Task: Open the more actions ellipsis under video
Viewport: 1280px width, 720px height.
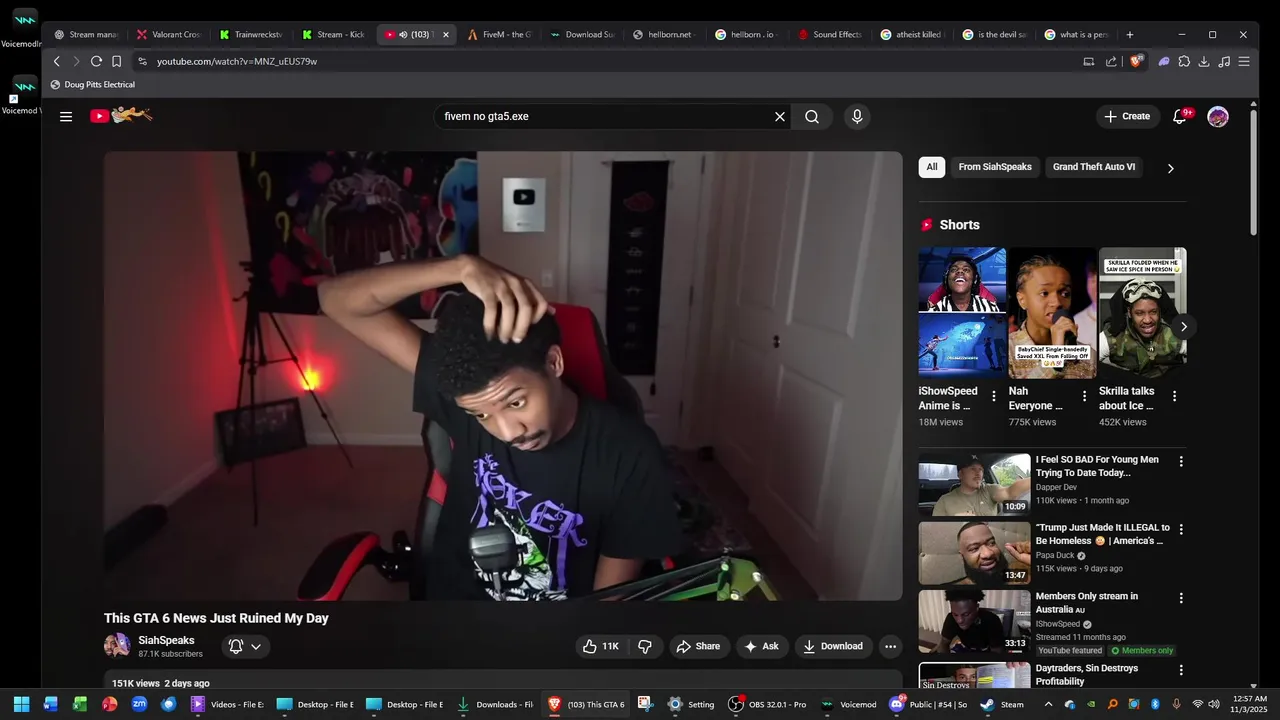Action: pos(890,646)
